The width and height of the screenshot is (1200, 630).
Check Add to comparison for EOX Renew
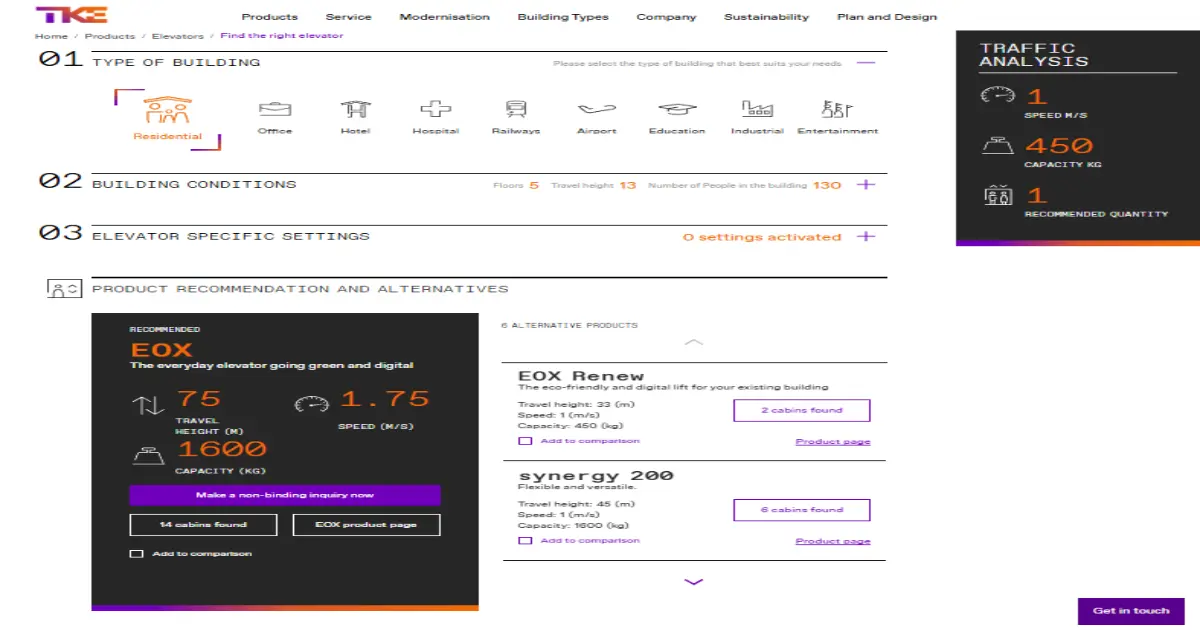click(524, 441)
